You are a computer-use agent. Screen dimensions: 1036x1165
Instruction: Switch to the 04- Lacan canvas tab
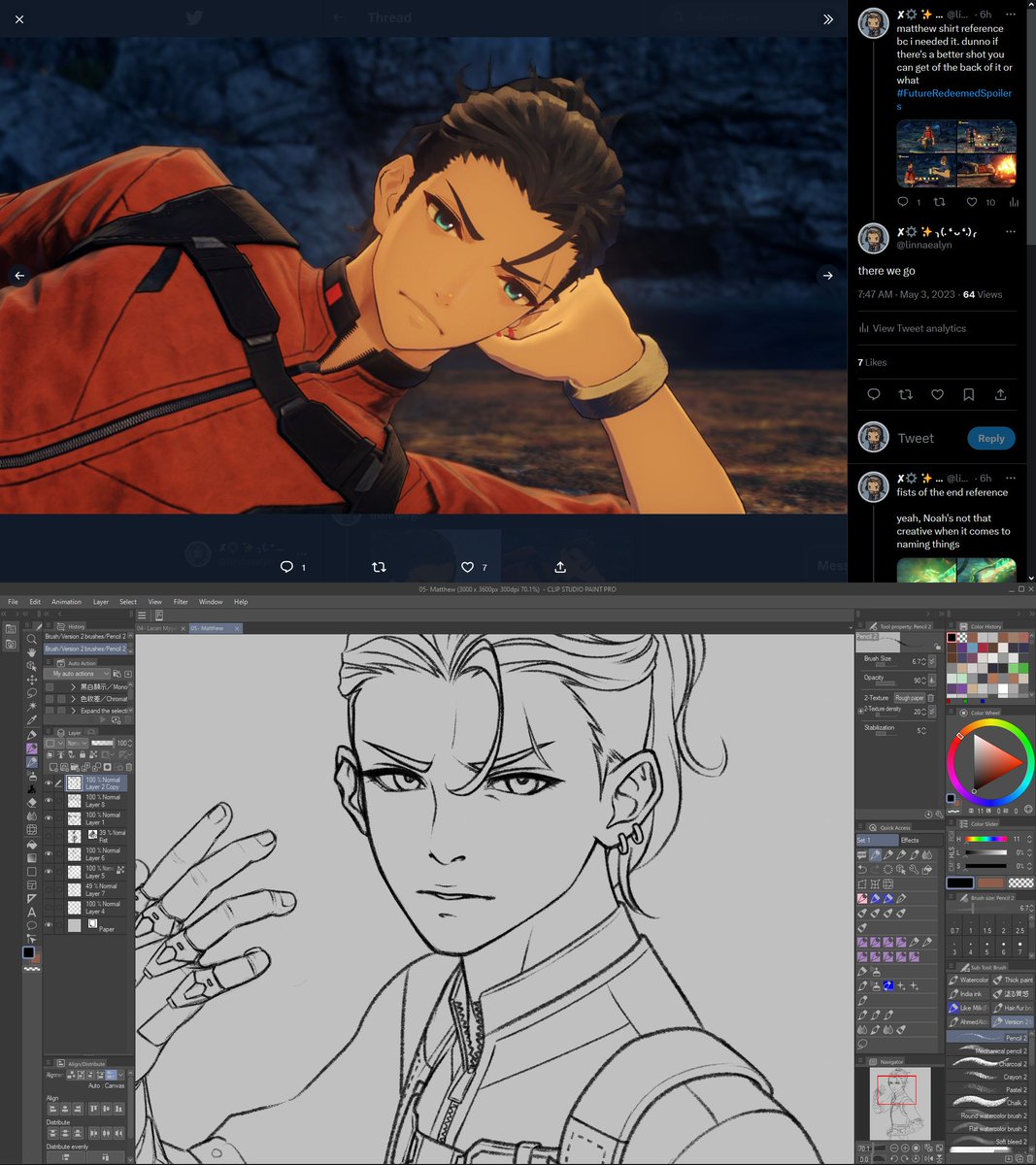[160, 628]
